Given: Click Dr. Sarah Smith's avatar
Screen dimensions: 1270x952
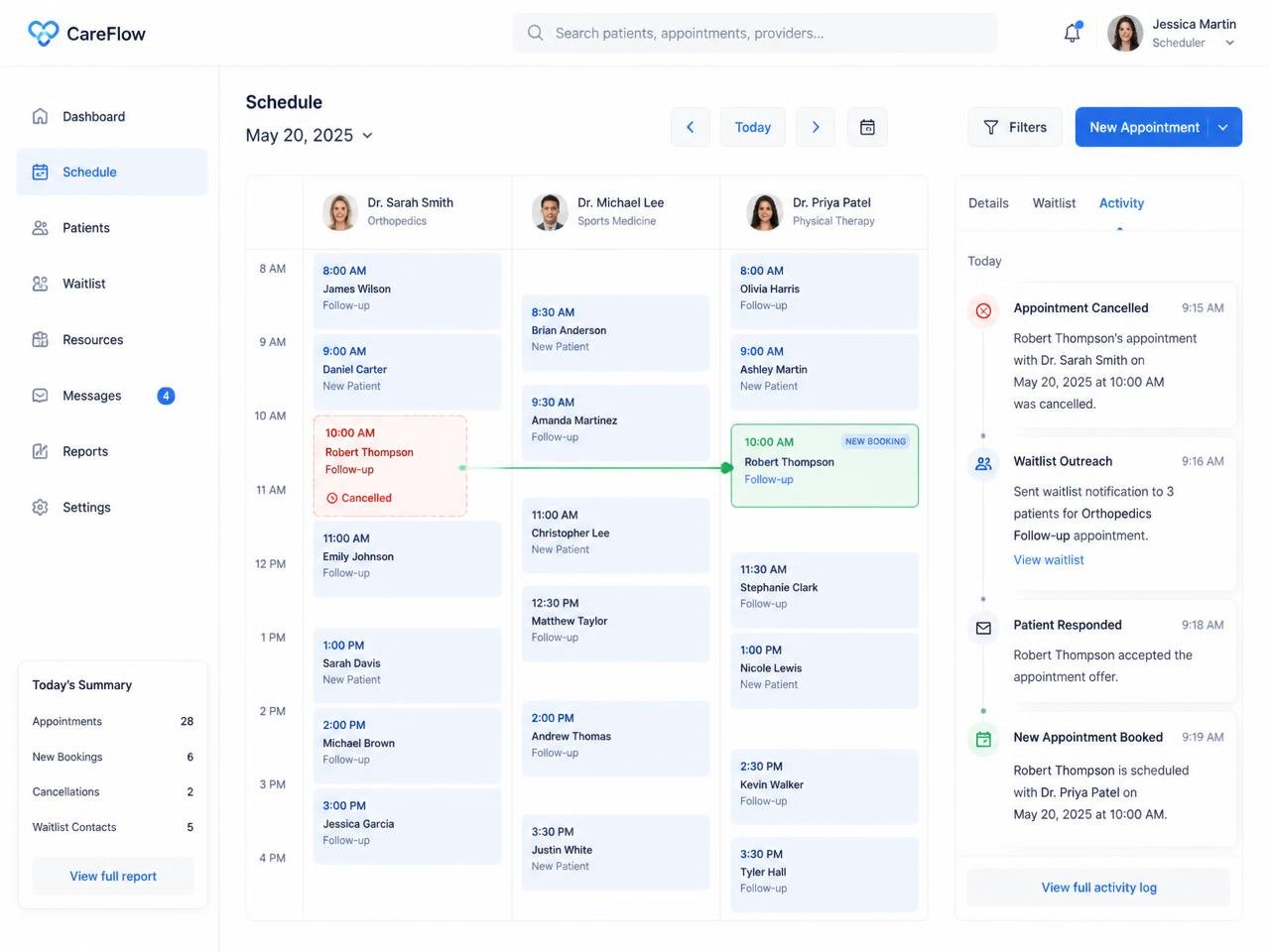Looking at the screenshot, I should click(340, 211).
